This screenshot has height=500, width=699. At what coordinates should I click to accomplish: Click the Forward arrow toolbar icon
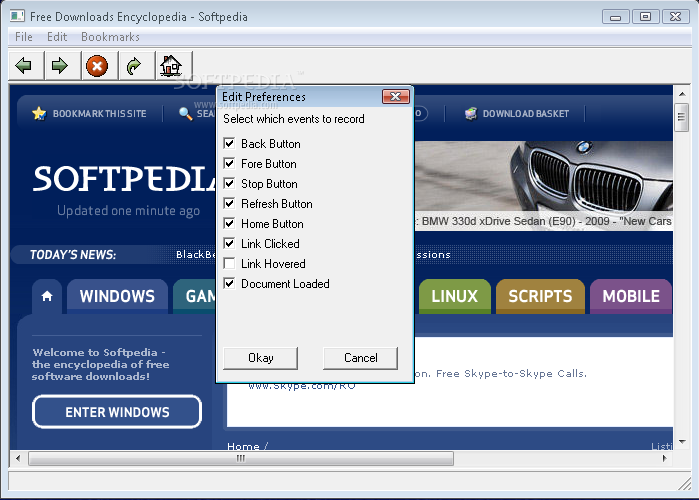(x=60, y=66)
